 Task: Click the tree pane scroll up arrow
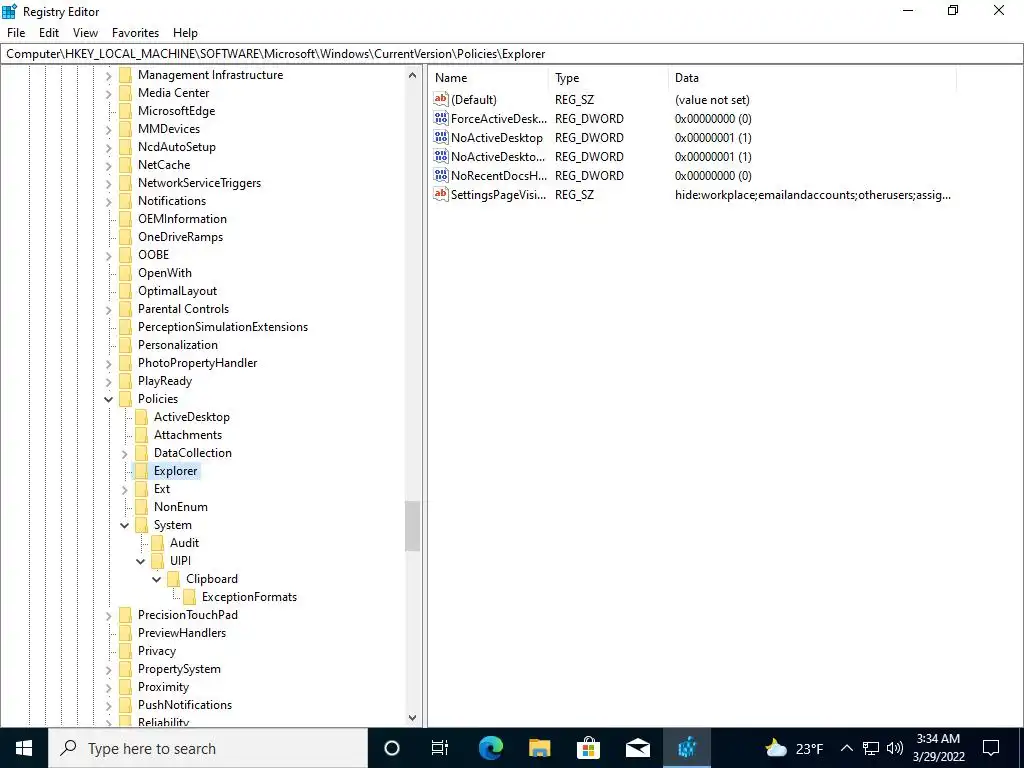click(x=412, y=75)
